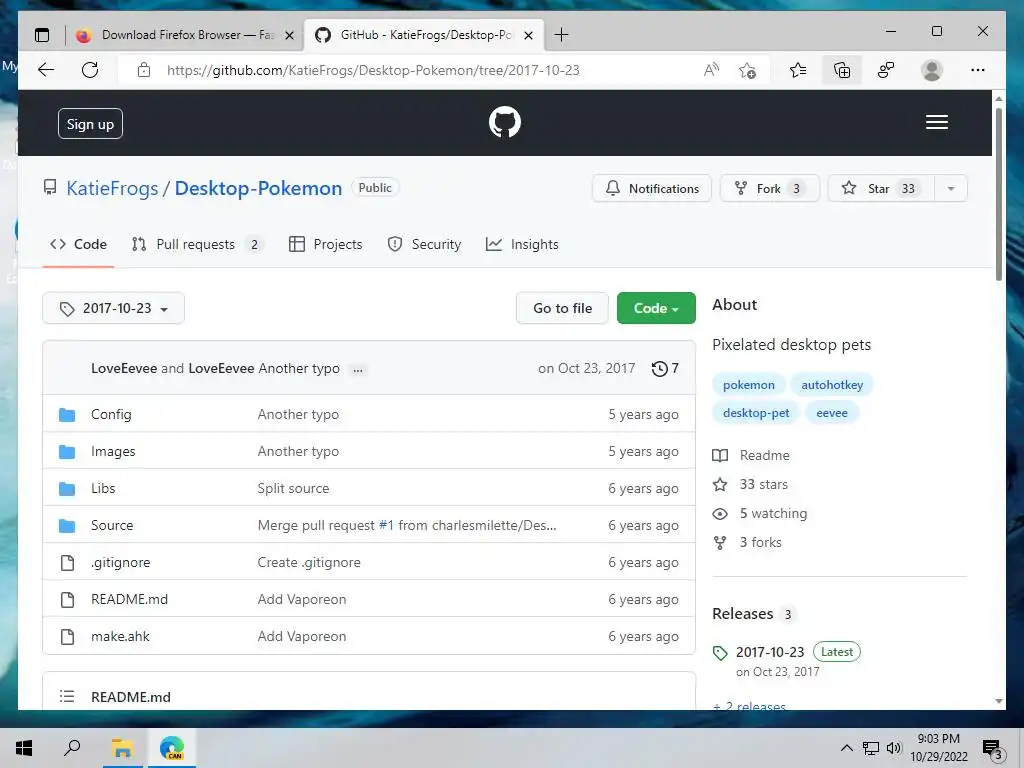Refresh the current page
Viewport: 1024px width, 768px height.
click(x=90, y=70)
